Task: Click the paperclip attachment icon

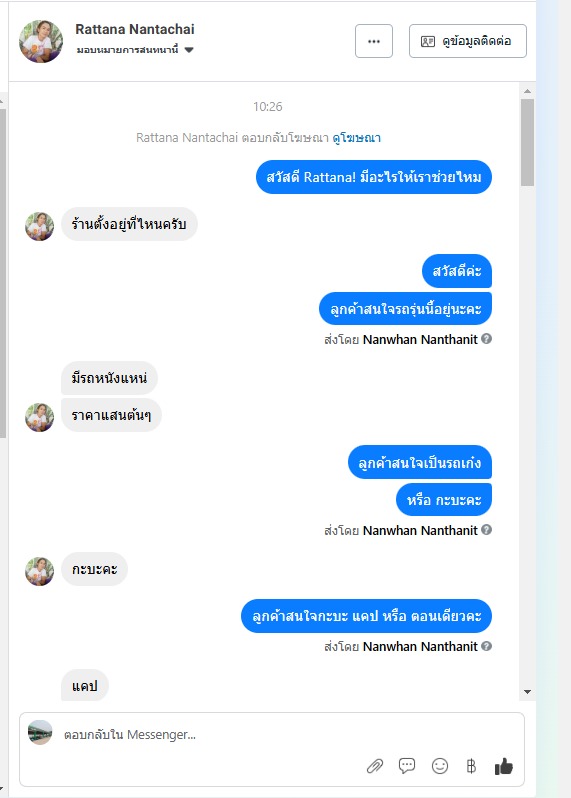Action: point(375,765)
